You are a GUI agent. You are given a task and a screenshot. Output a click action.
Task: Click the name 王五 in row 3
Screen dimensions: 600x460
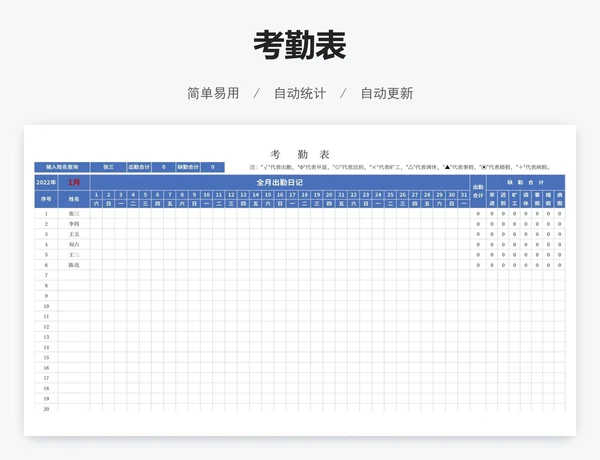[74, 234]
